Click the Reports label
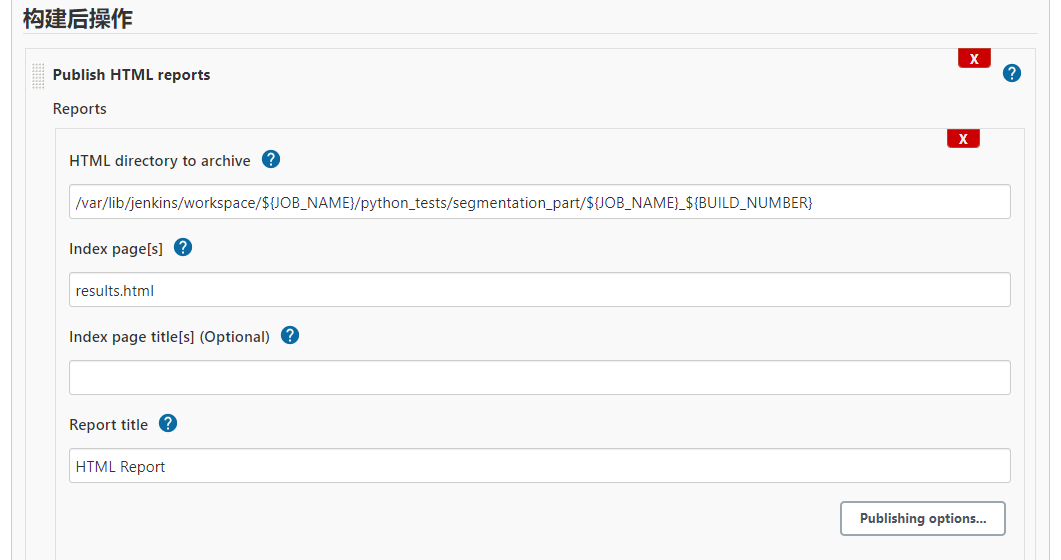The height and width of the screenshot is (560, 1061). point(79,108)
